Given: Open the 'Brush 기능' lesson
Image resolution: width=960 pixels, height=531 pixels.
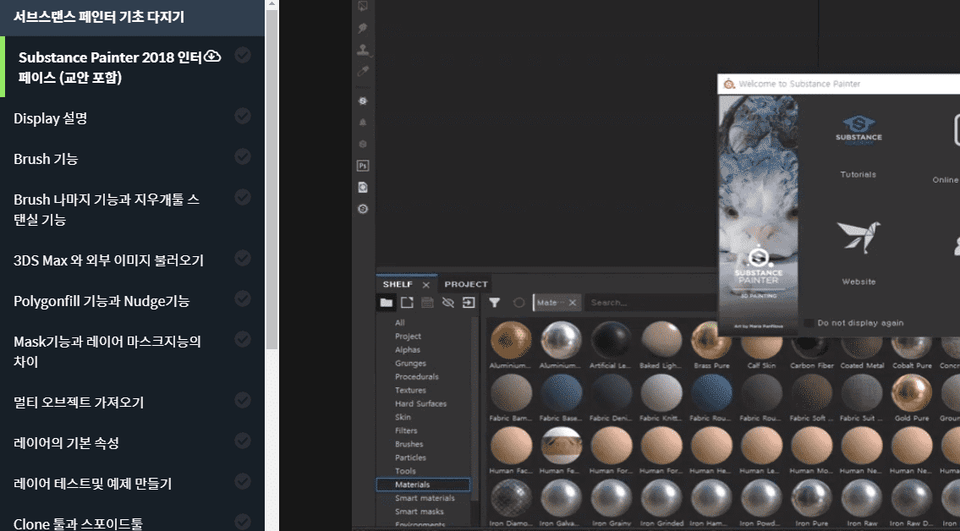Looking at the screenshot, I should tap(46, 159).
